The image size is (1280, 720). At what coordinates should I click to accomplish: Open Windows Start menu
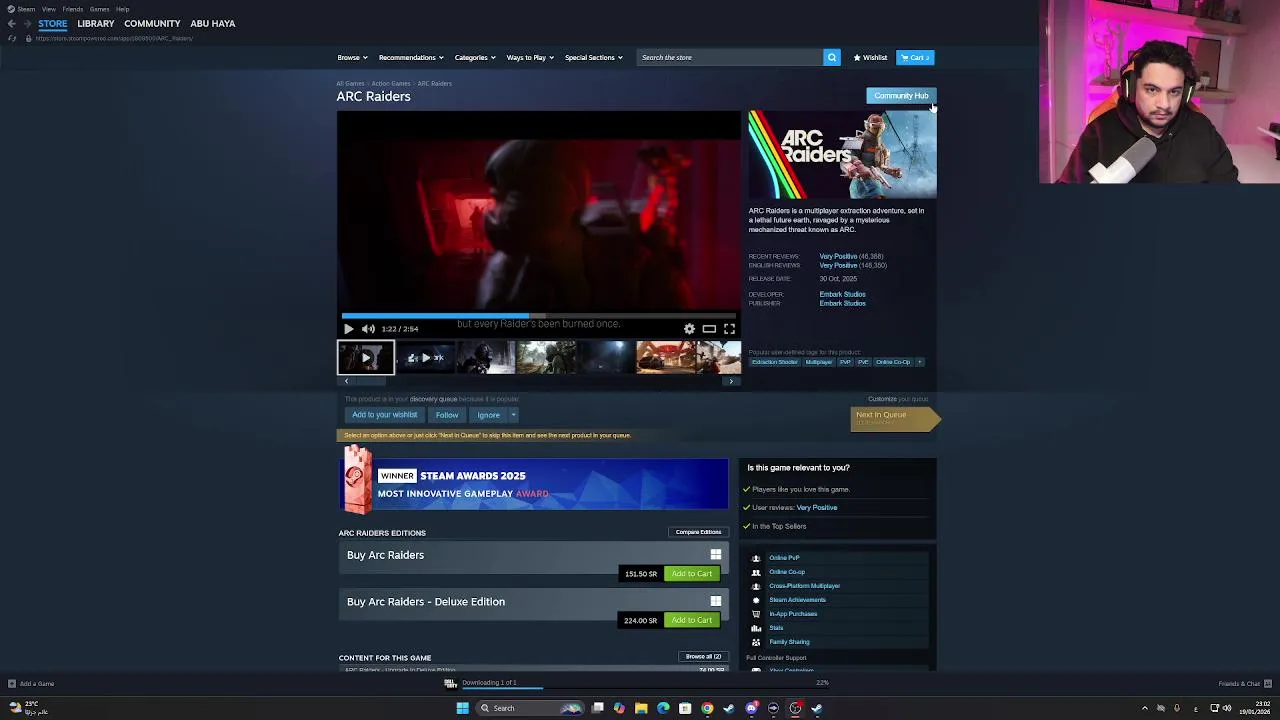[462, 708]
